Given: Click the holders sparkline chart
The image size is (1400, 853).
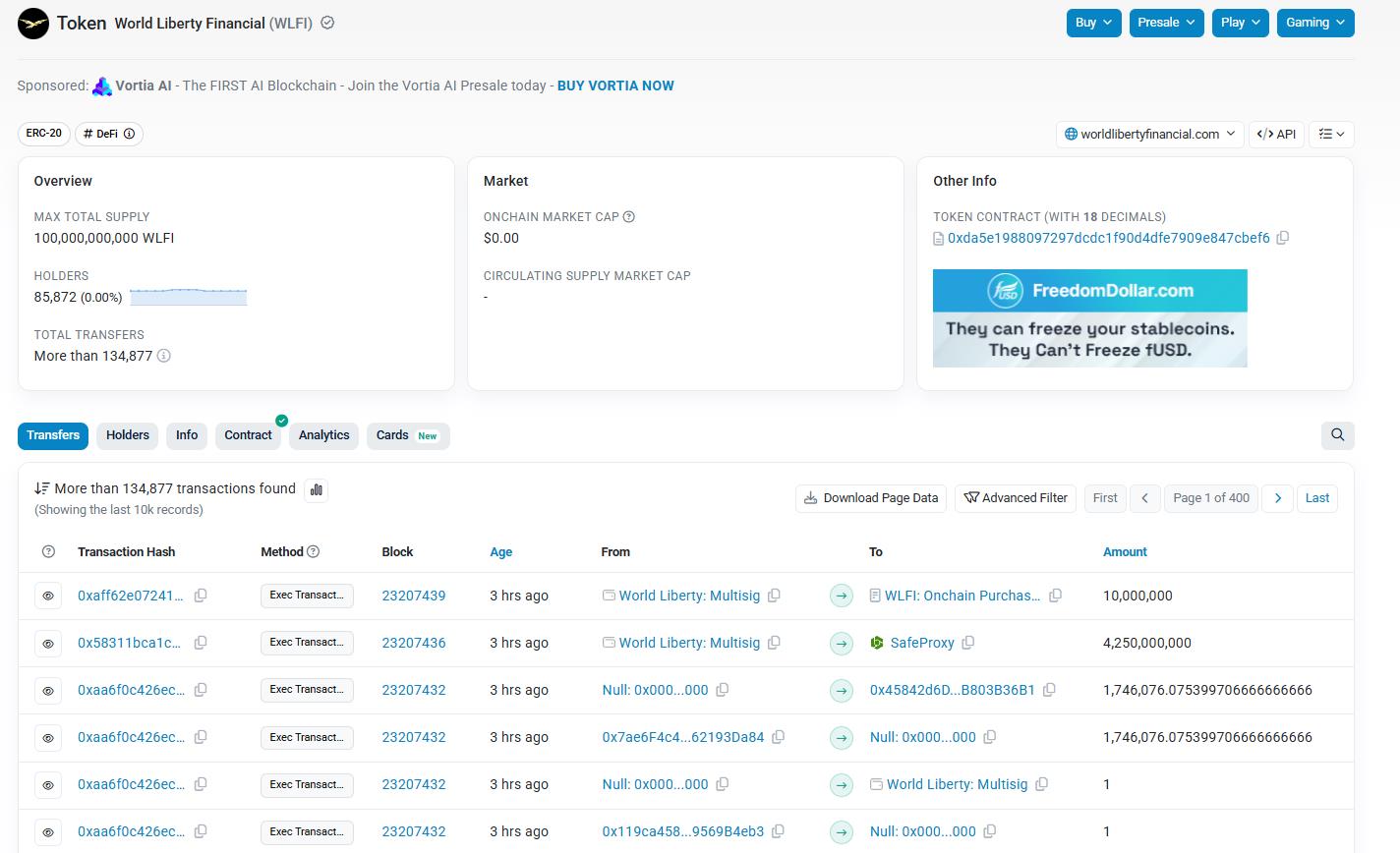Looking at the screenshot, I should (x=188, y=297).
